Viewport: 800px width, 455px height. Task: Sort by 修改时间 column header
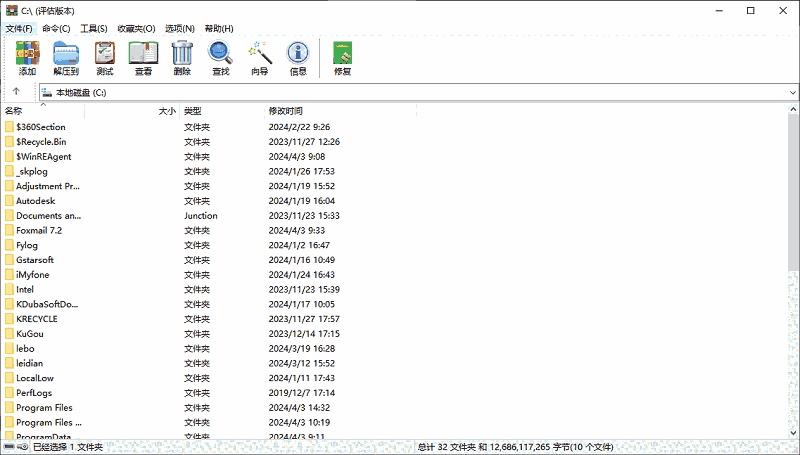point(340,111)
